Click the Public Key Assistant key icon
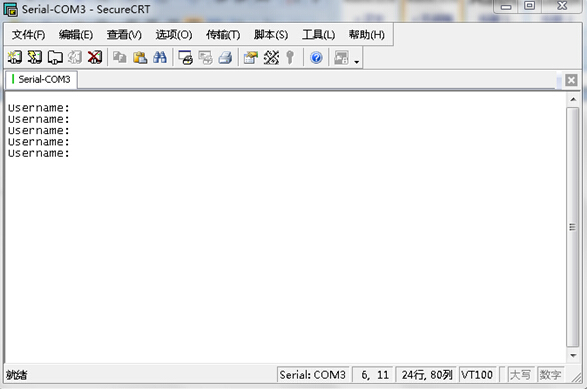Viewport: 587px width, 389px height. tap(290, 57)
